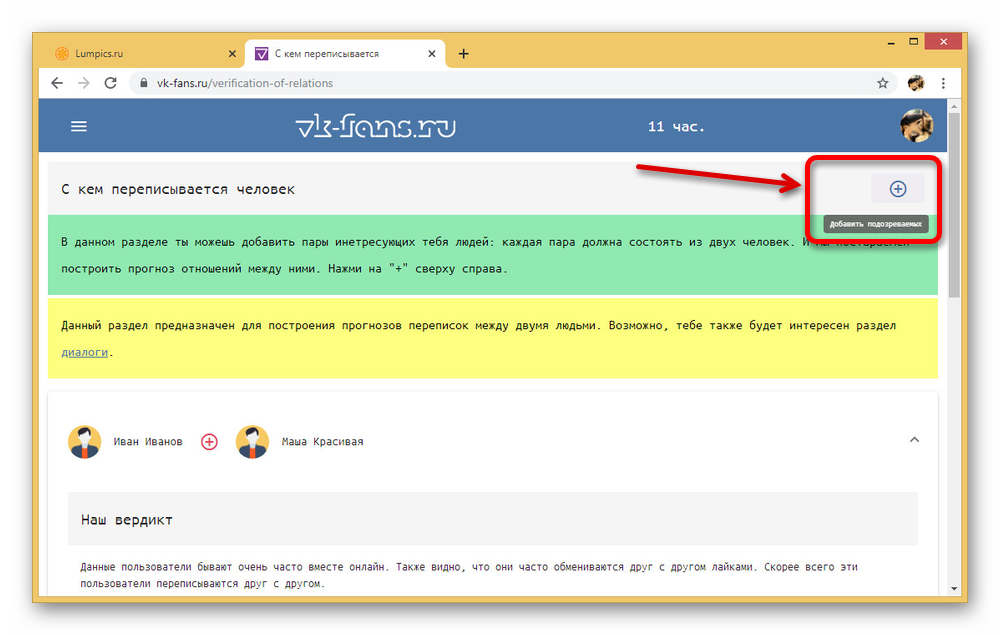Collapse the Иван Иванов pair card
The image size is (1000, 635).
click(x=914, y=440)
